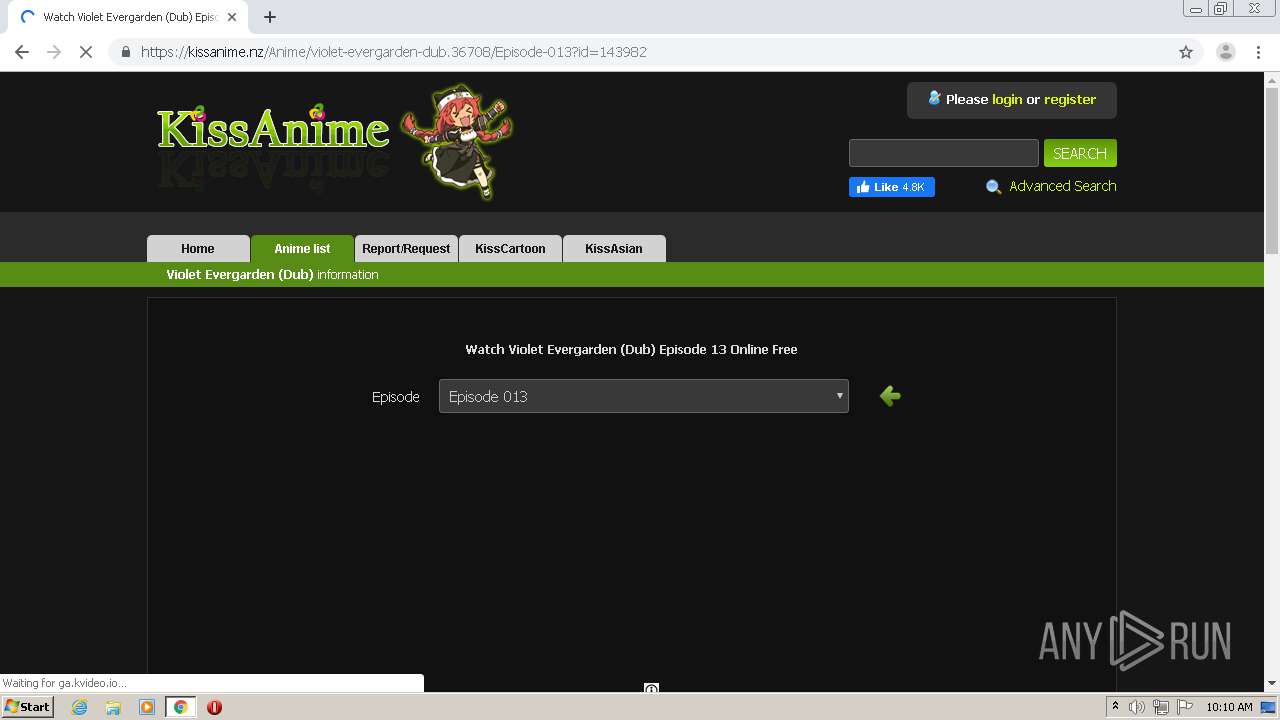1280x720 pixels.
Task: Open the Episode 013 dropdown
Action: point(644,396)
